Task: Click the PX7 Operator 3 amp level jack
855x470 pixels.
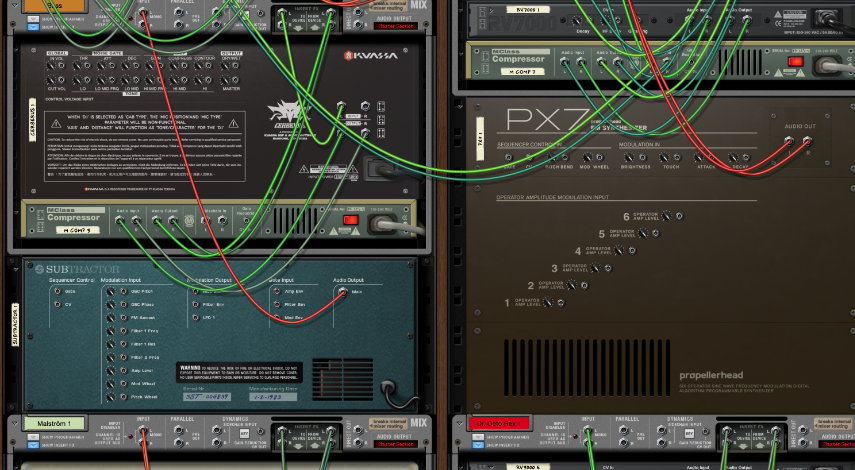Action: [608, 268]
